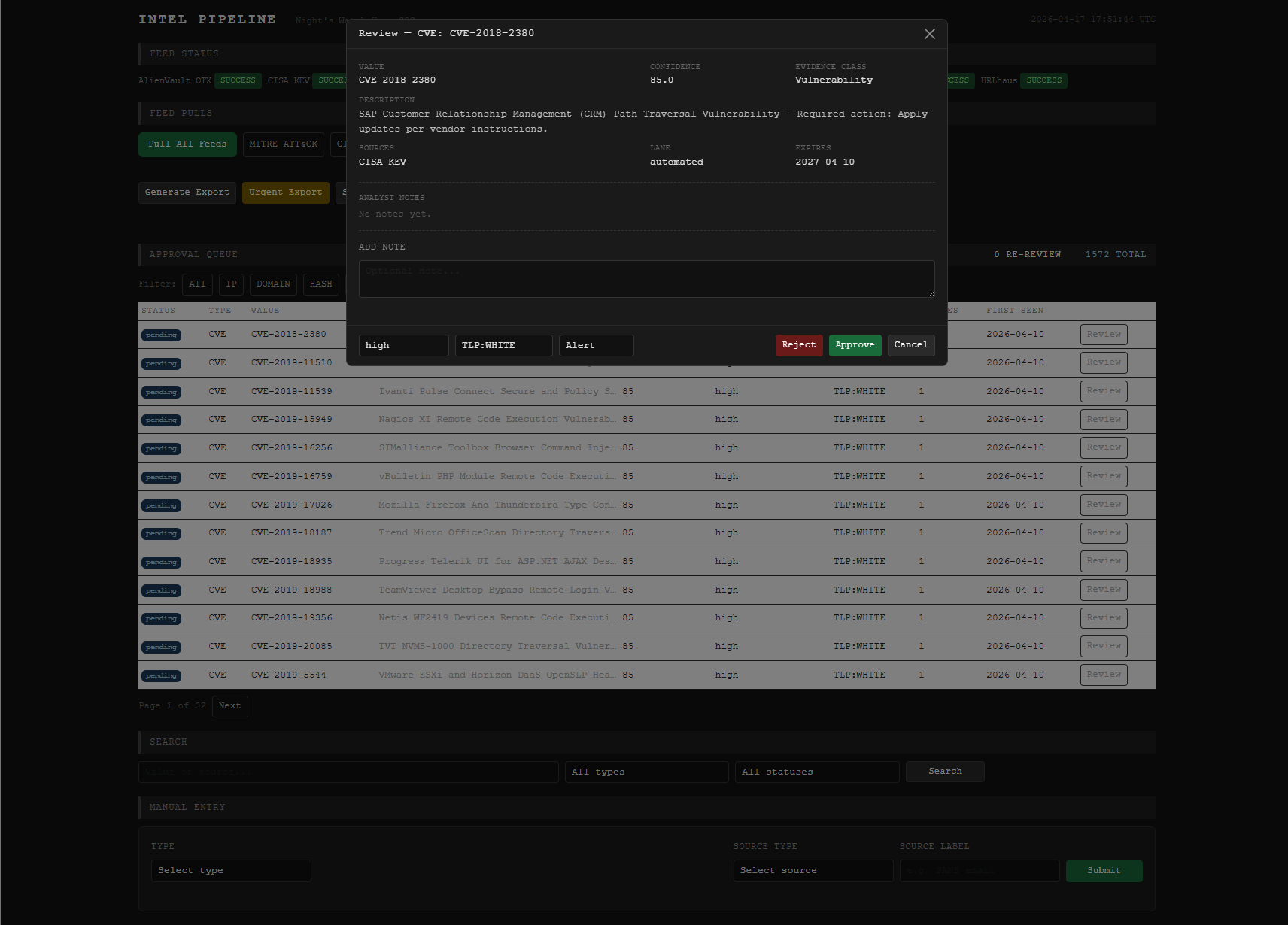Screen dimensions: 1288x925
Task: Review the CVE-2019-18988 row
Action: point(1104,590)
